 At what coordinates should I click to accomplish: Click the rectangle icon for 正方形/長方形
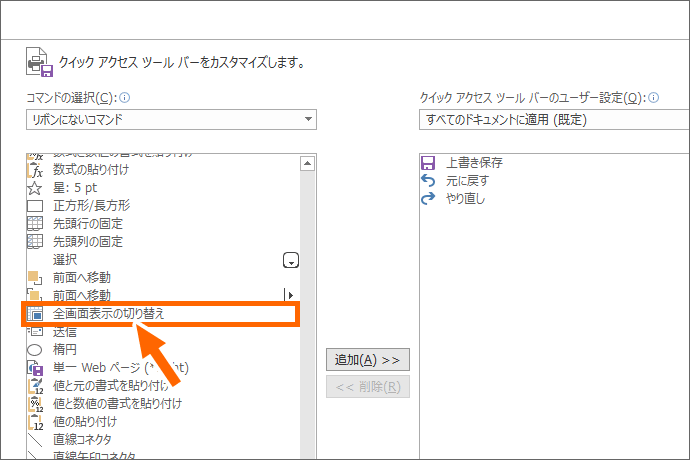35,206
